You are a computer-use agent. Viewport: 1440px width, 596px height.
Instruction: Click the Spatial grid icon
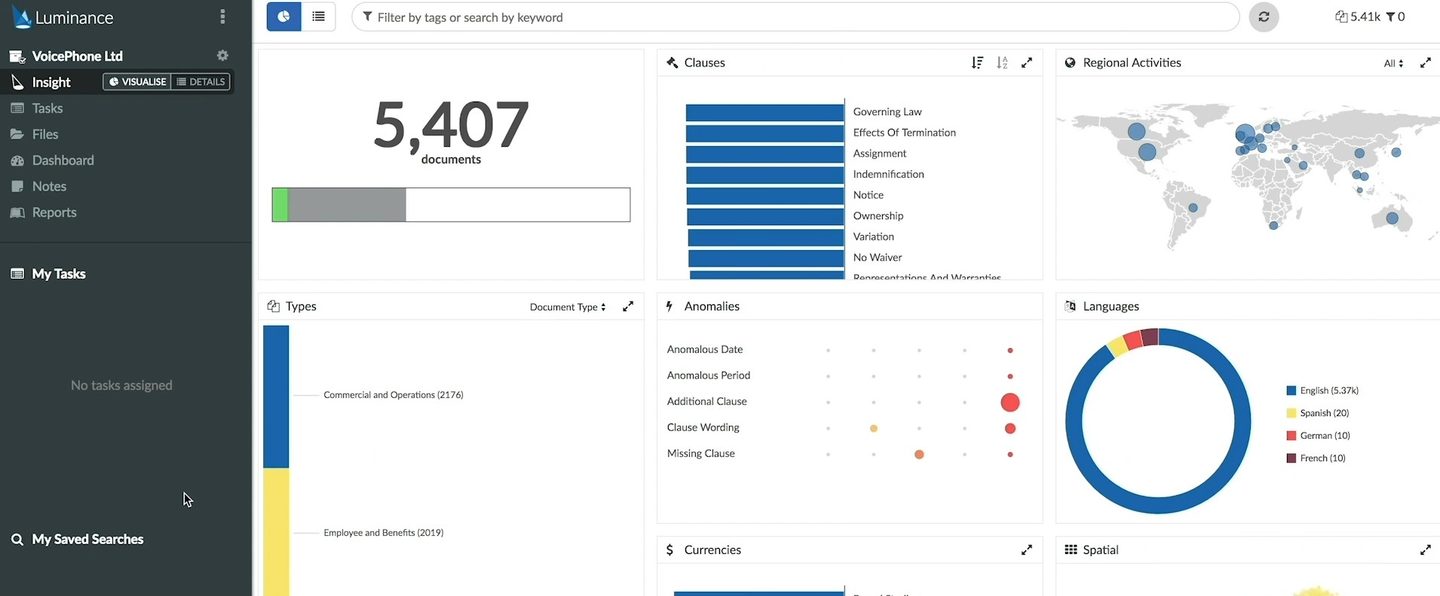click(x=1071, y=550)
